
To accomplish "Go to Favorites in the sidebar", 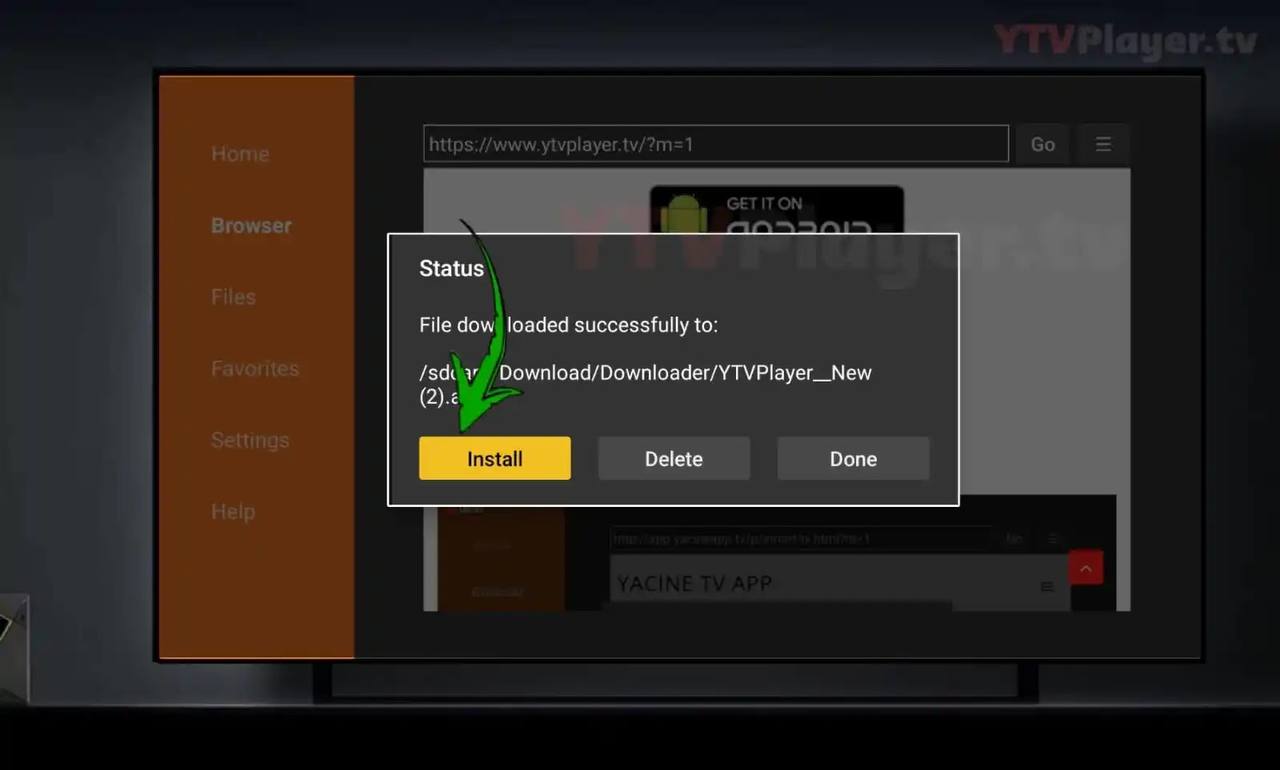I will point(255,369).
